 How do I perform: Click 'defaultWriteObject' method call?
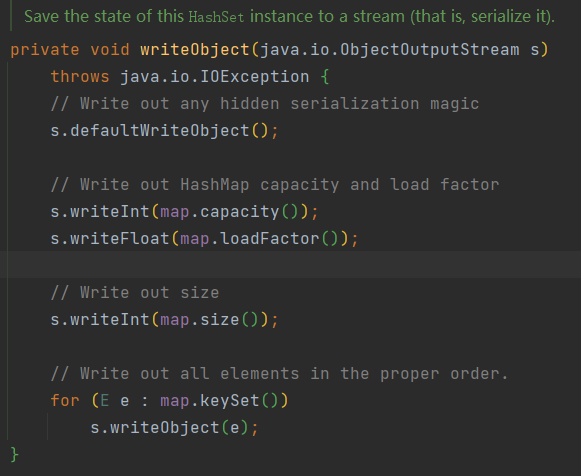[160, 131]
